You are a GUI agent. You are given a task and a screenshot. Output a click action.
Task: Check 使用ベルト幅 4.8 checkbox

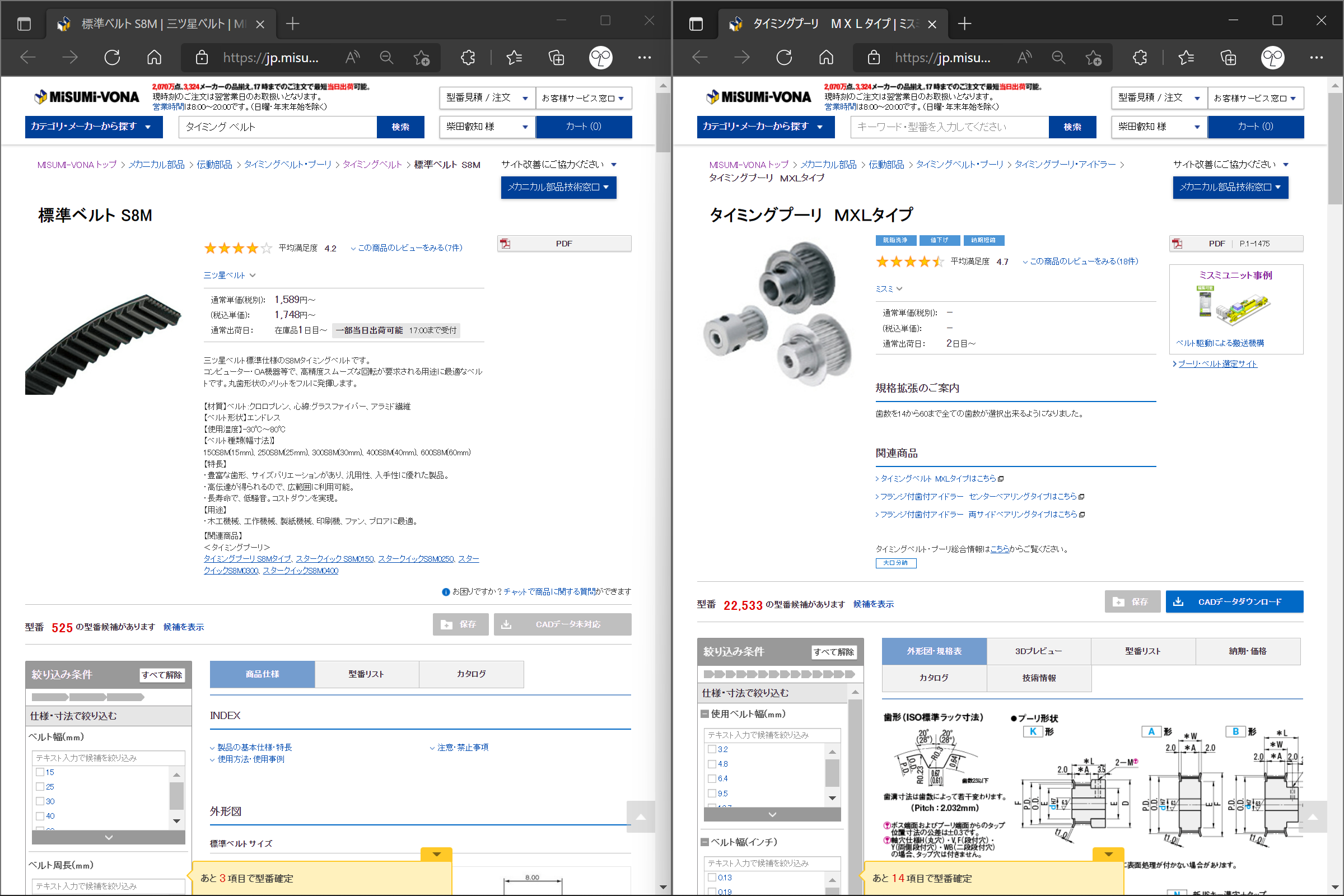[712, 764]
